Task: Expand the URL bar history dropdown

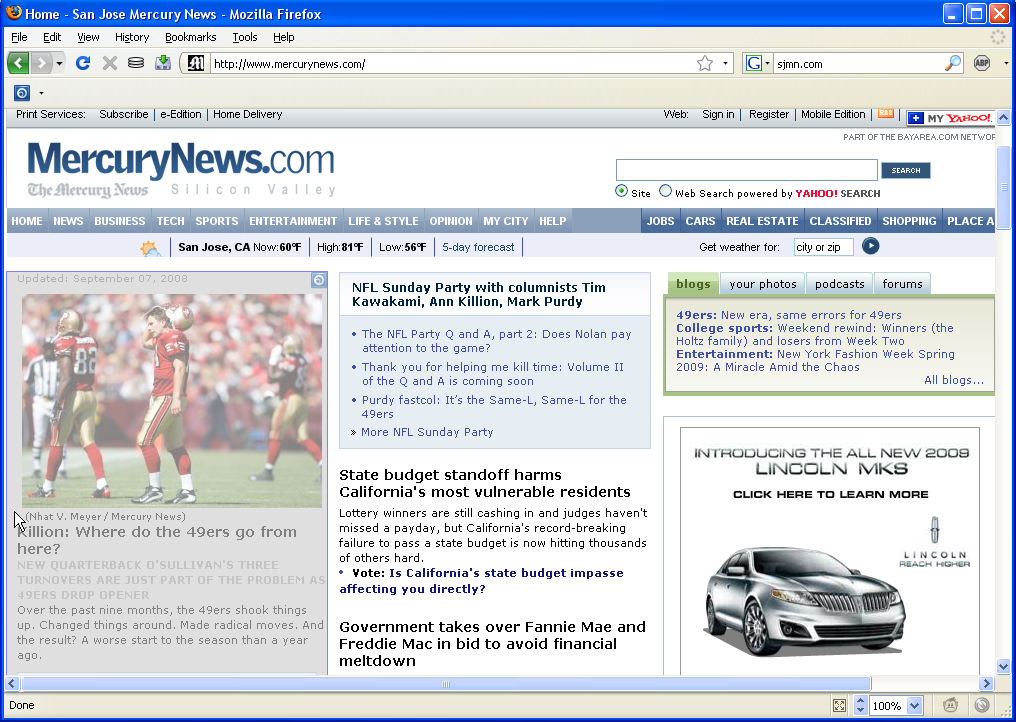Action: 725,63
